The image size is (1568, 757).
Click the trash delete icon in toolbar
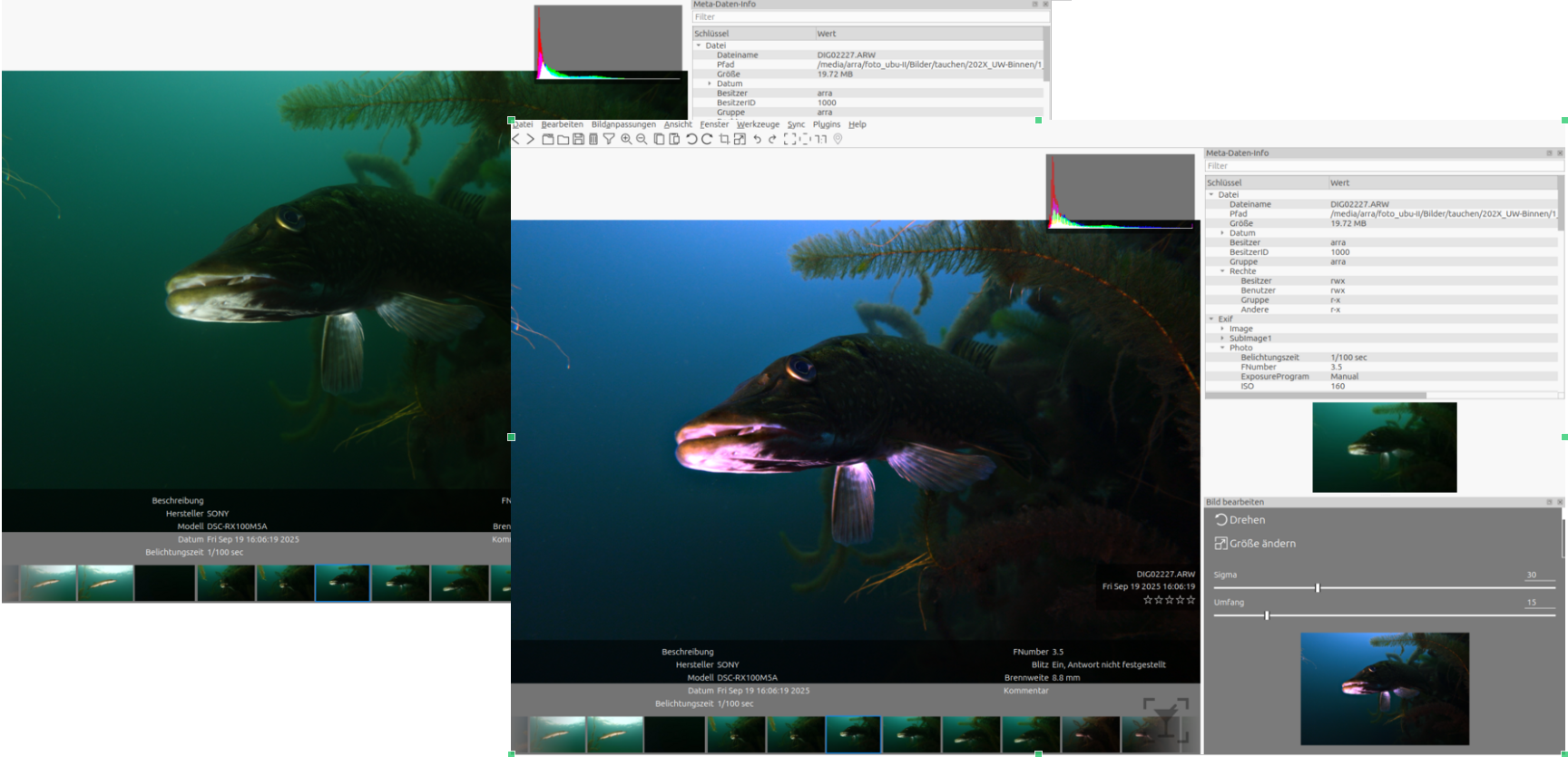[593, 139]
